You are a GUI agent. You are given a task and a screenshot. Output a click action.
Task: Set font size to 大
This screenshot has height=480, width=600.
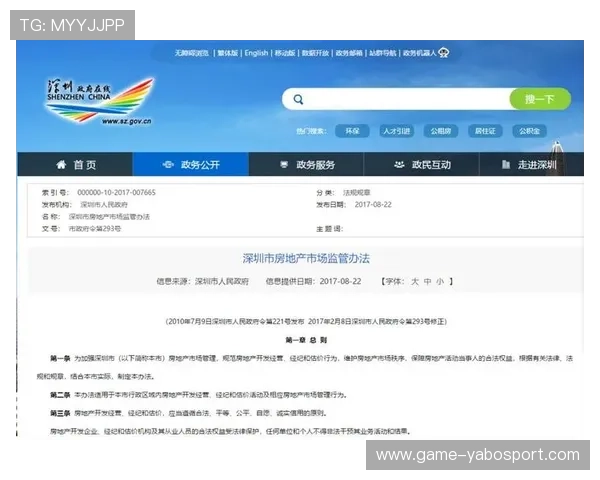[415, 282]
